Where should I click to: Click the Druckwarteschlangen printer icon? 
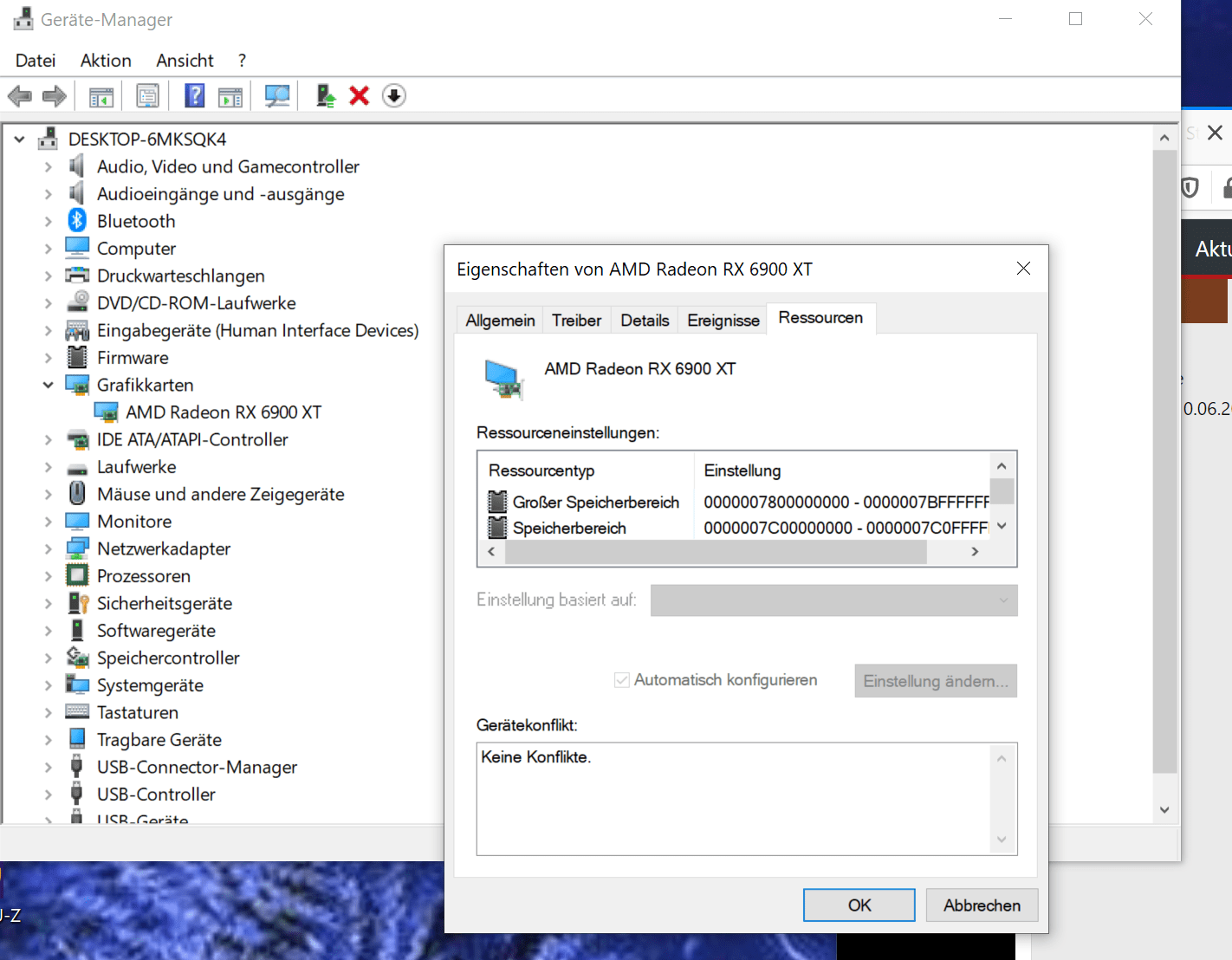(77, 276)
